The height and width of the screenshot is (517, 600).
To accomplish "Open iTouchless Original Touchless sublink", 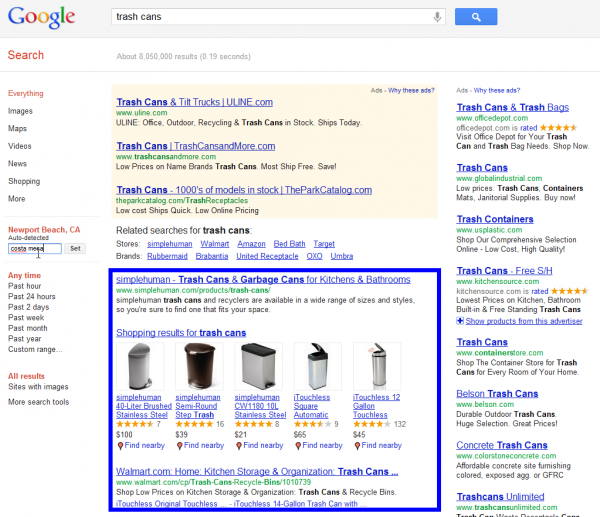I will click(171, 504).
